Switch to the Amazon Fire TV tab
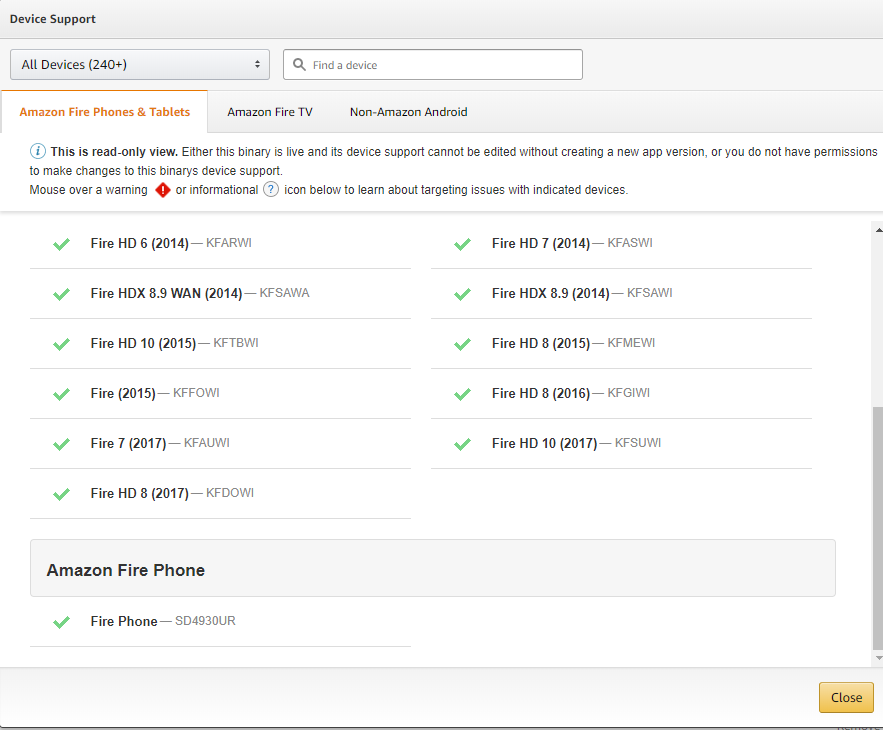This screenshot has width=883, height=730. click(270, 112)
